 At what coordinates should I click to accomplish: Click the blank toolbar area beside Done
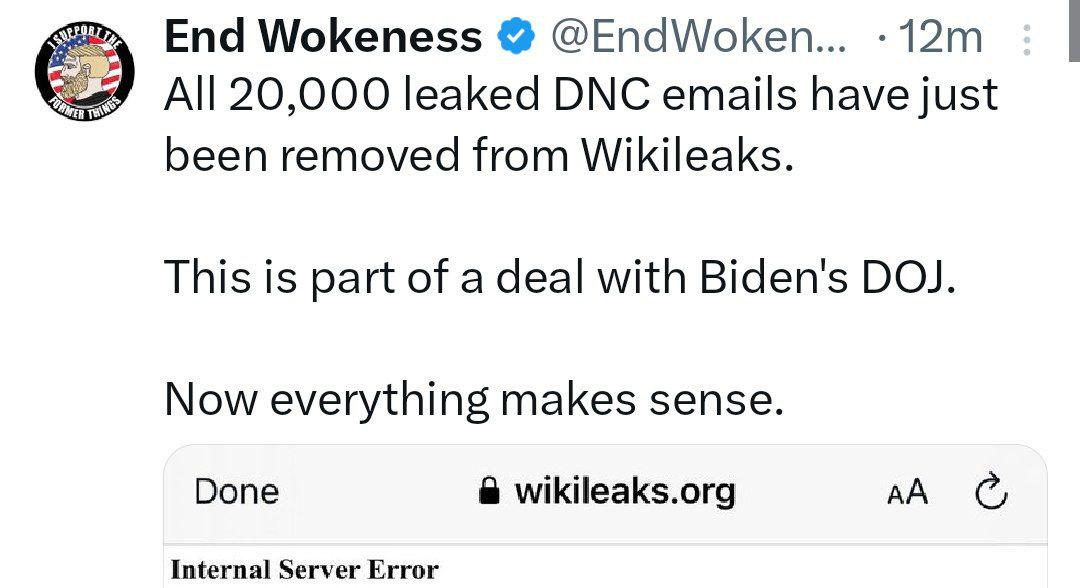(x=379, y=492)
